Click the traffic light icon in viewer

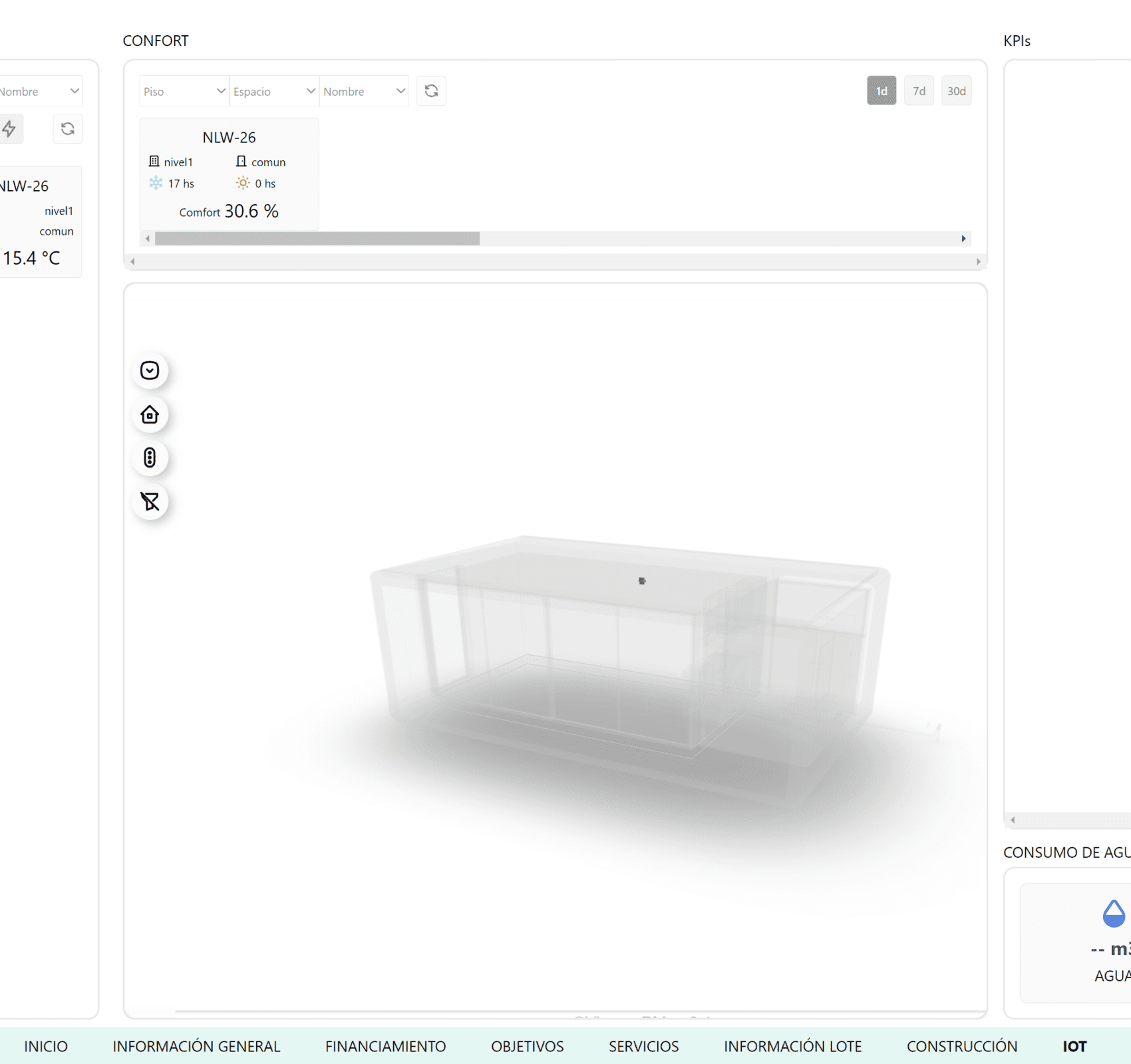tap(150, 458)
